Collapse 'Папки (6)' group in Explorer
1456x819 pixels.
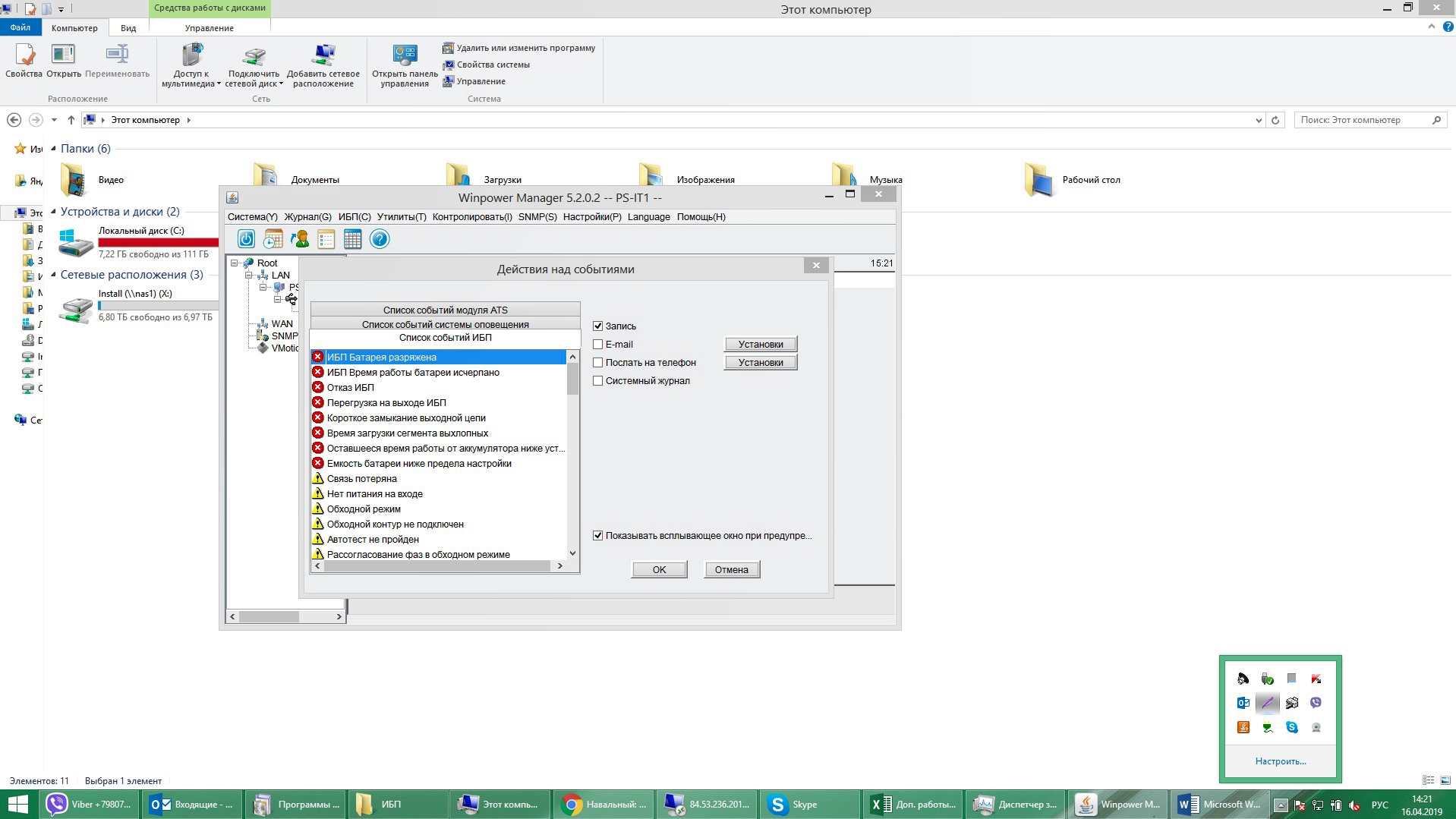coord(53,149)
